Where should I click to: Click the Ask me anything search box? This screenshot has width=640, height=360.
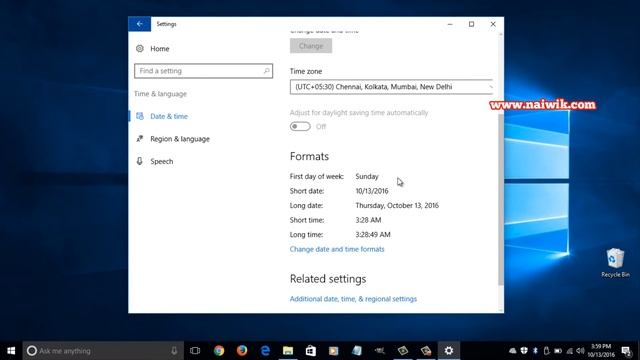(x=103, y=351)
